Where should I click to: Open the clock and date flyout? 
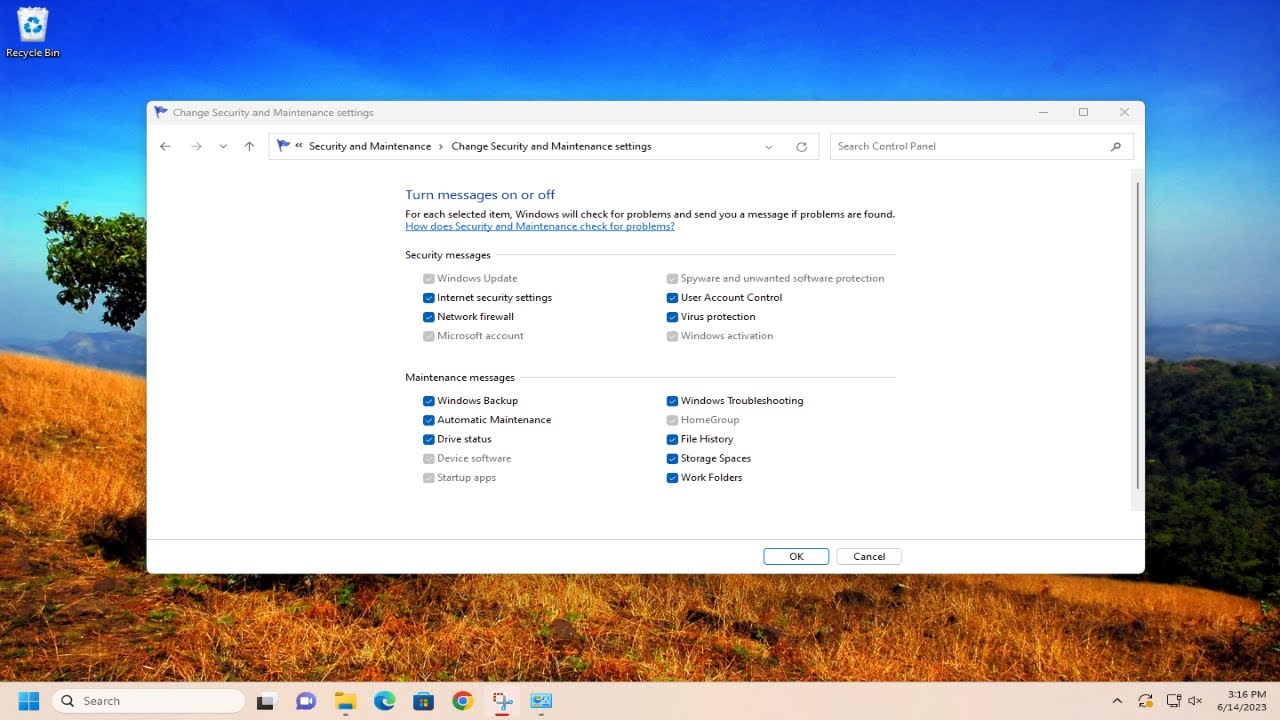click(1242, 701)
